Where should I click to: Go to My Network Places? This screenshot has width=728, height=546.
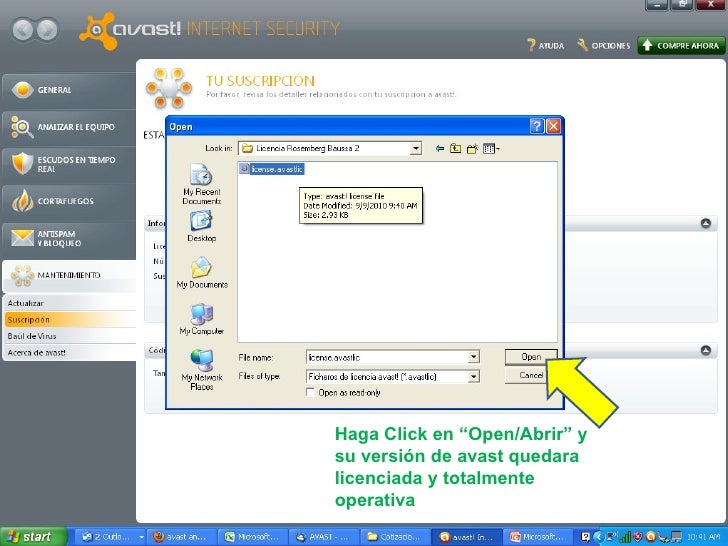click(202, 370)
